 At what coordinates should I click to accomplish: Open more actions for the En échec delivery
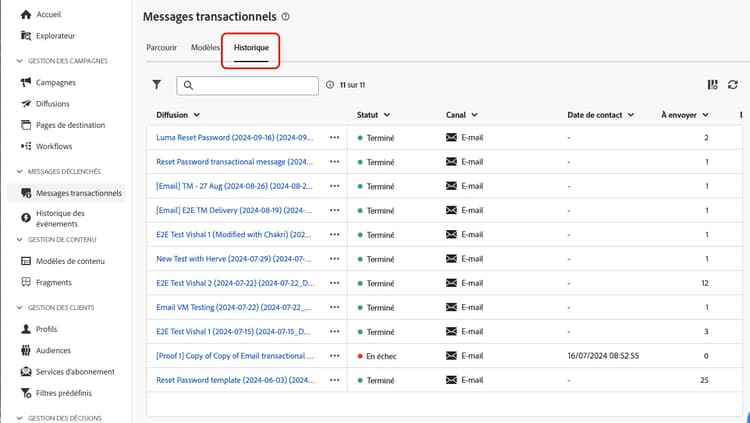[334, 356]
